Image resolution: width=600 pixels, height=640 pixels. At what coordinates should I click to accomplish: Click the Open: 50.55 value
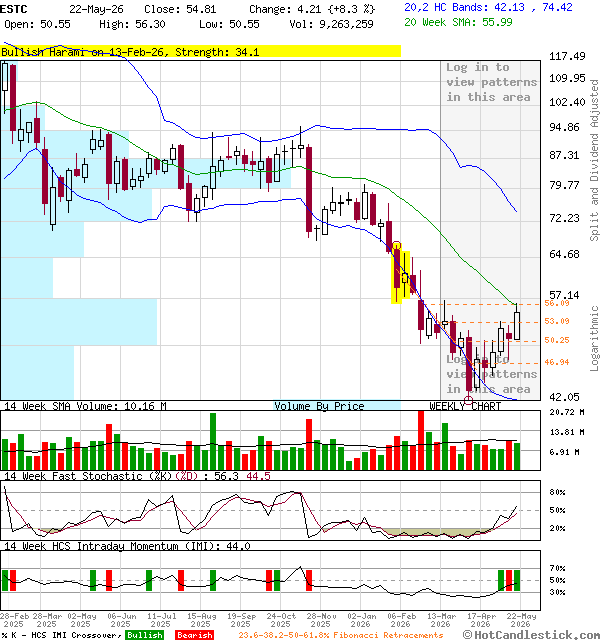(37, 24)
